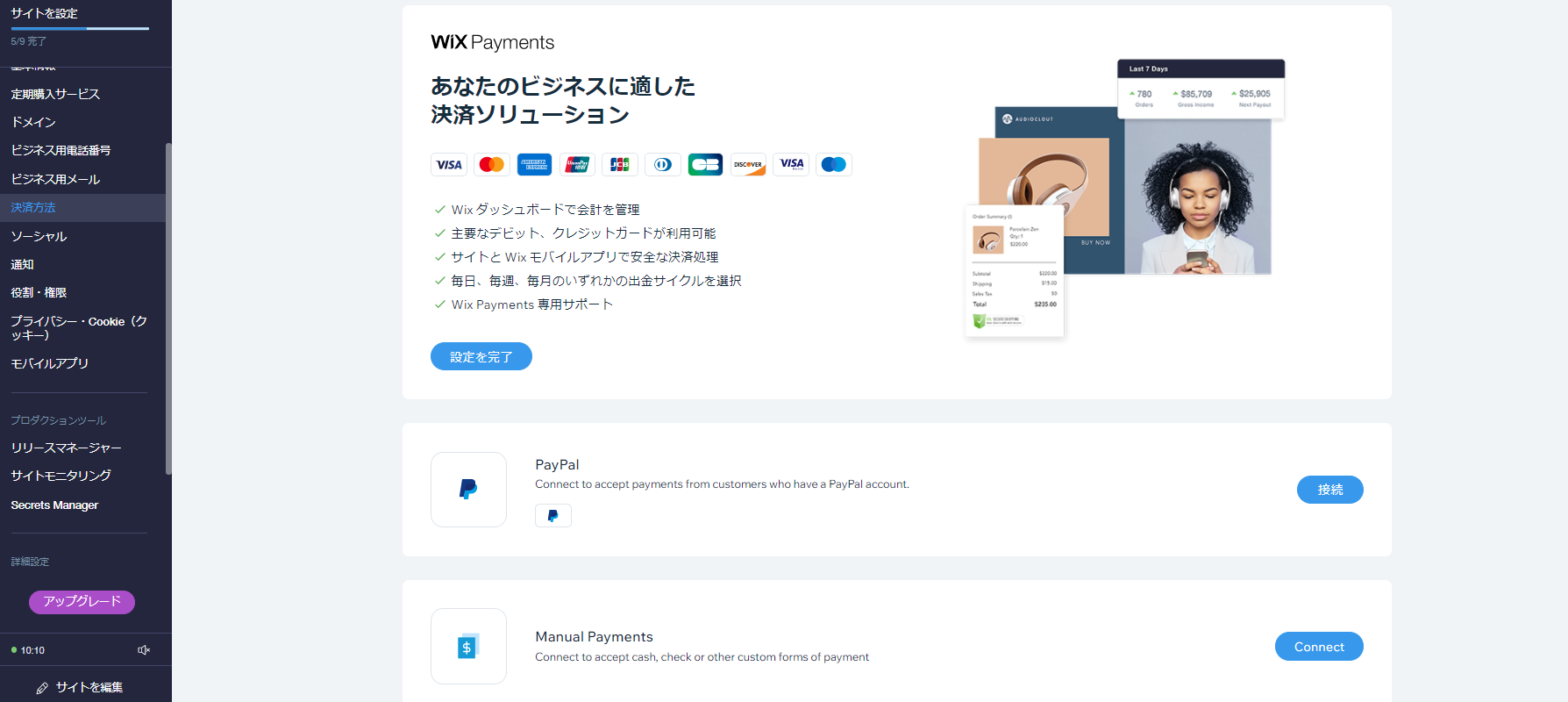The width and height of the screenshot is (1568, 702).
Task: Open サイトを編集 site editor
Action: [x=79, y=688]
